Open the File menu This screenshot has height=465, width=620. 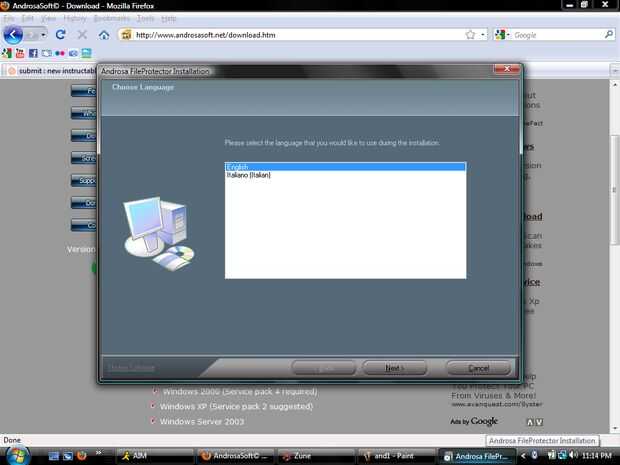coord(9,18)
